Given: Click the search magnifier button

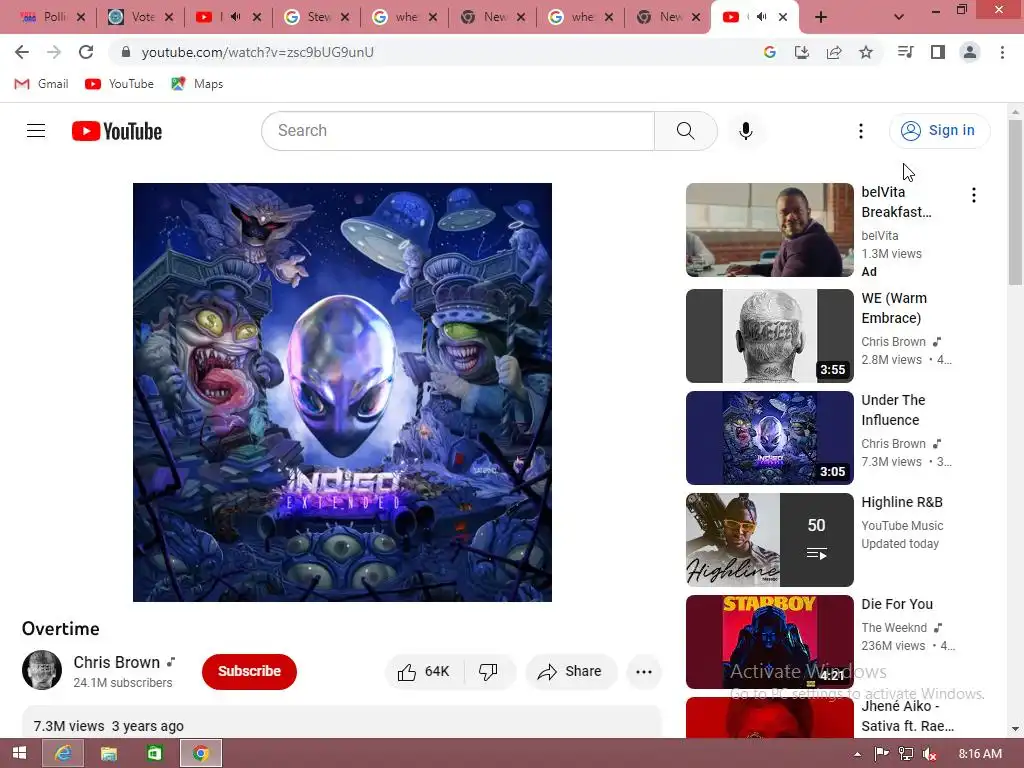Looking at the screenshot, I should point(686,131).
